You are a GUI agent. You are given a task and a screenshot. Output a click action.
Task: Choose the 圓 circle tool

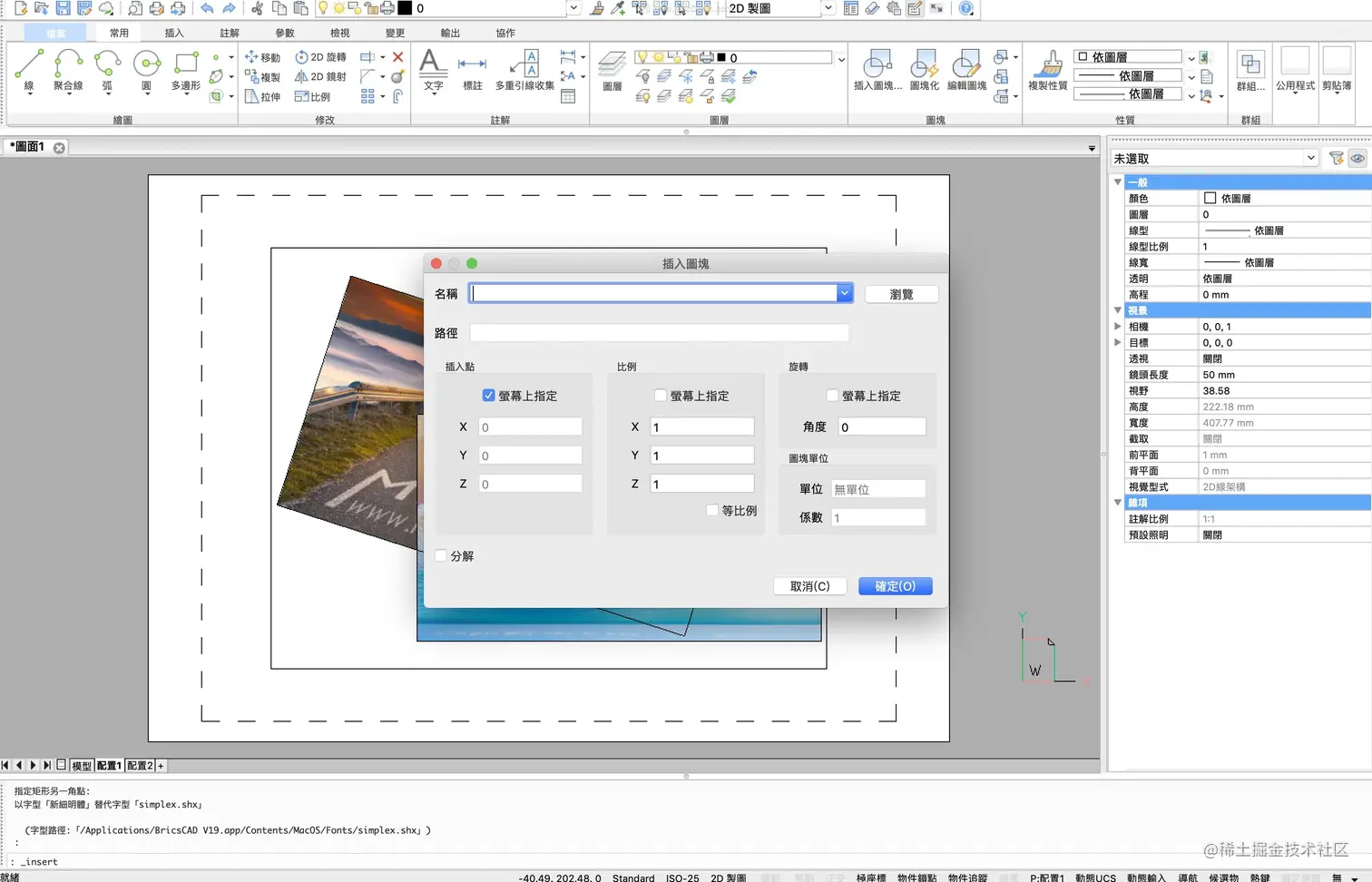coord(146,71)
